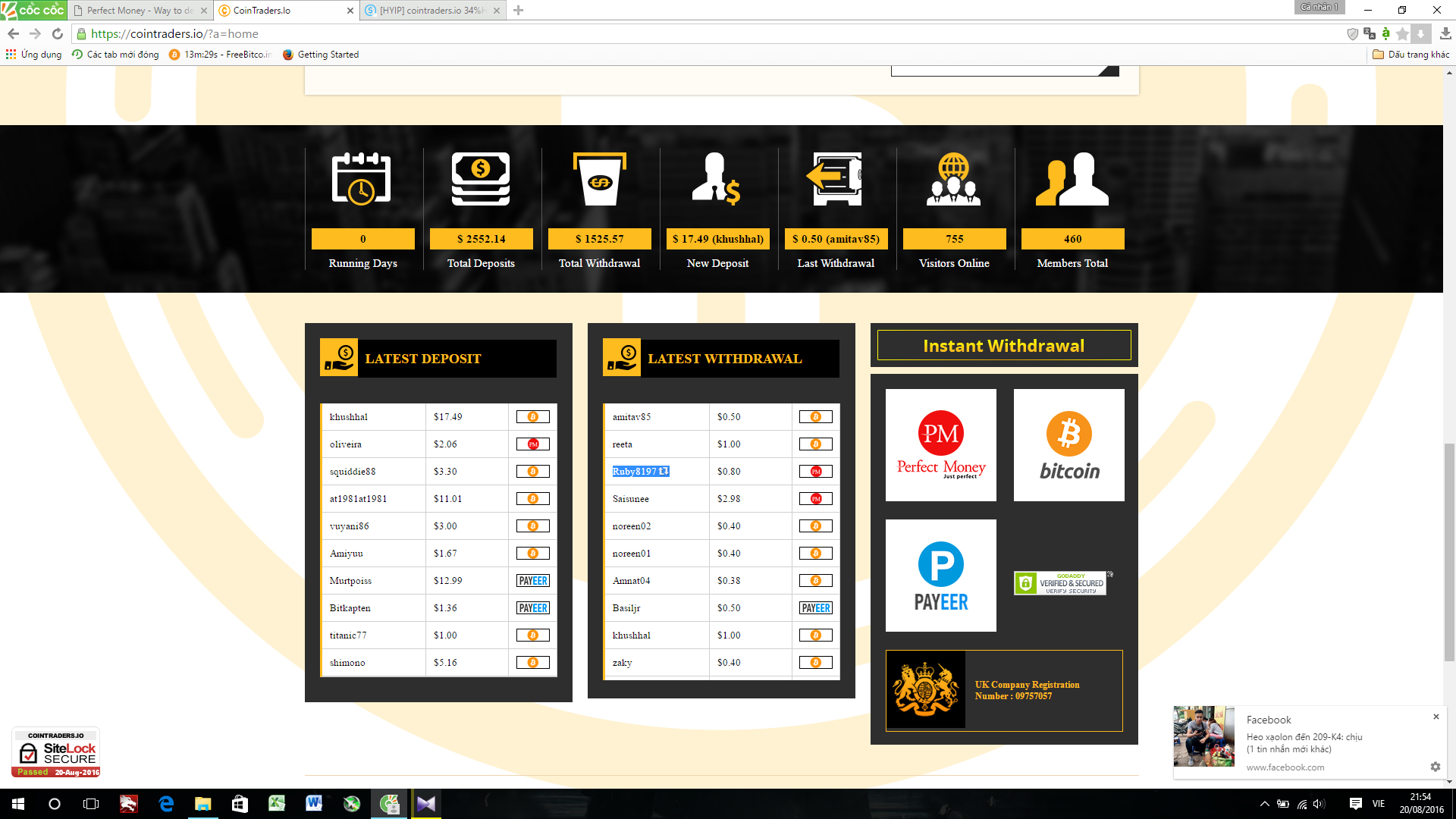Viewport: 1456px width, 819px height.
Task: Open Getting Started bookmark link
Action: 328,55
